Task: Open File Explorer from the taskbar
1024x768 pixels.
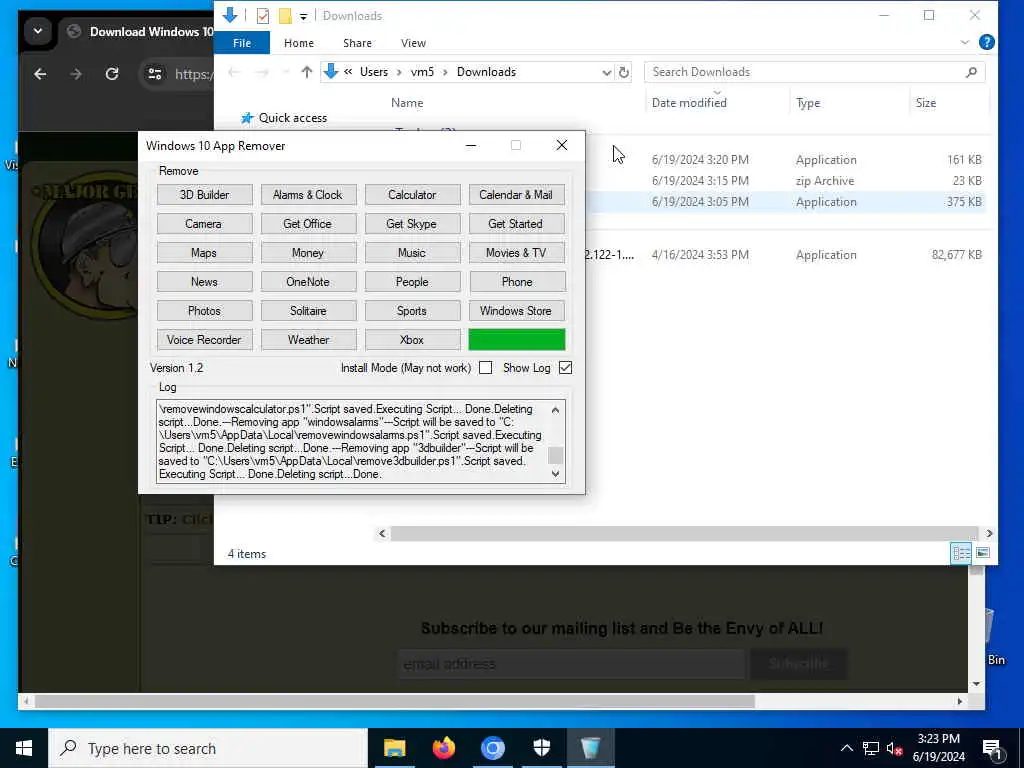Action: point(394,748)
